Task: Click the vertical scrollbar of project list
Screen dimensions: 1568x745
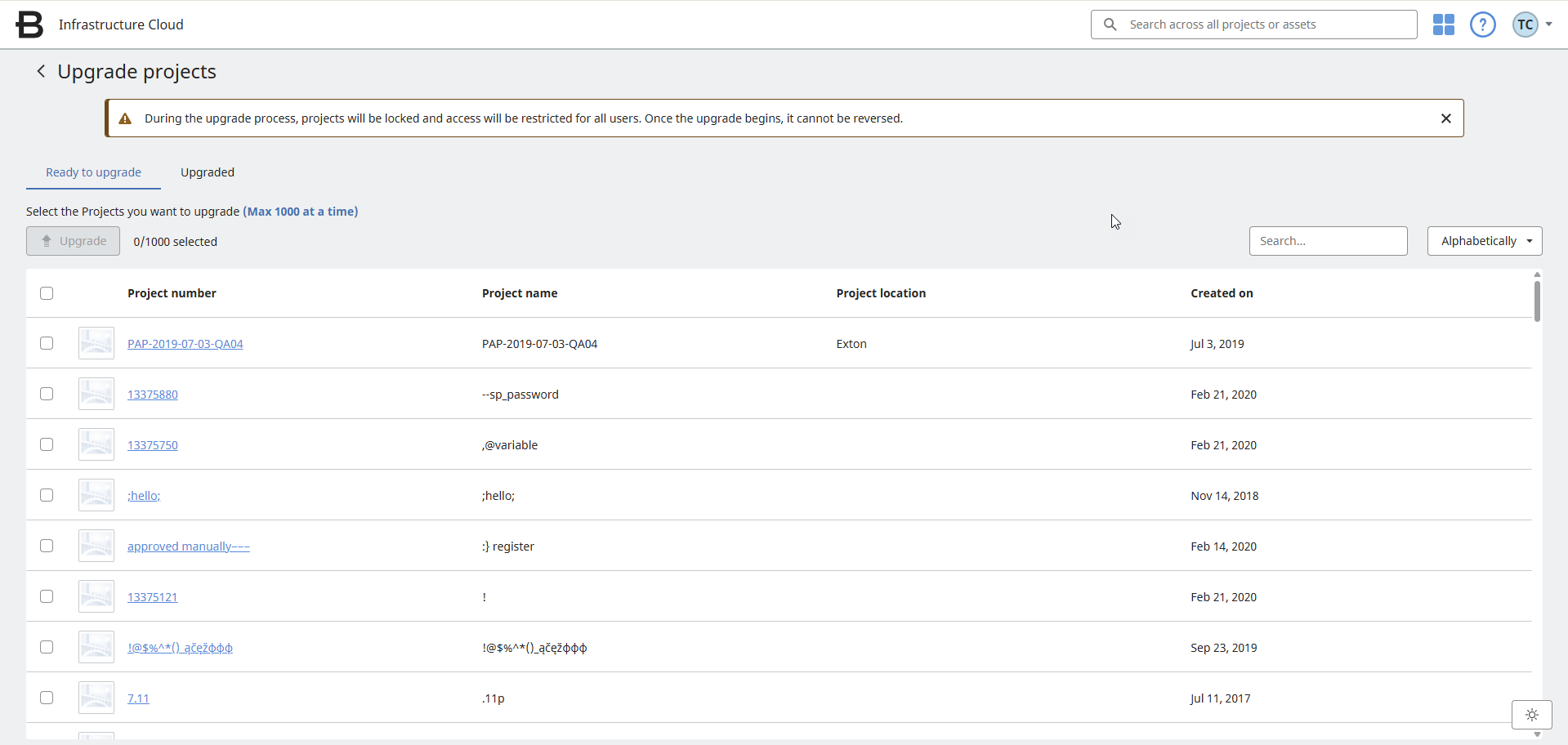Action: coord(1537,302)
